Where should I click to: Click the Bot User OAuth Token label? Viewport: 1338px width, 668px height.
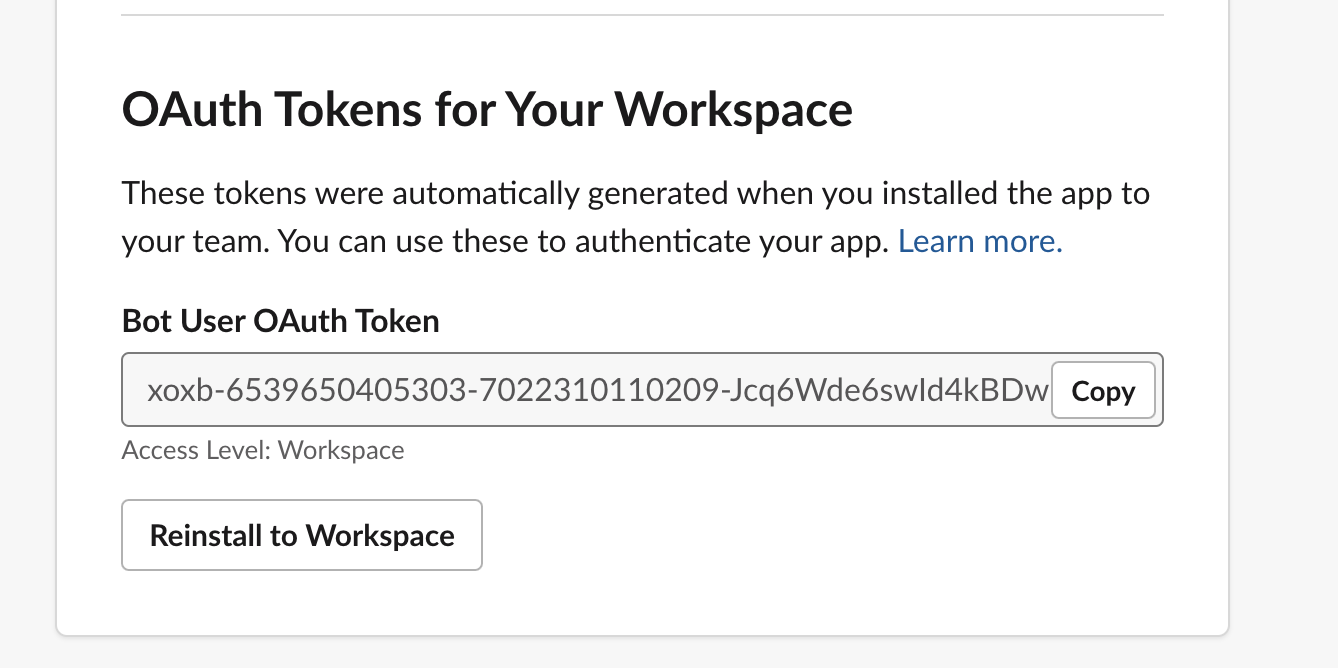(280, 321)
